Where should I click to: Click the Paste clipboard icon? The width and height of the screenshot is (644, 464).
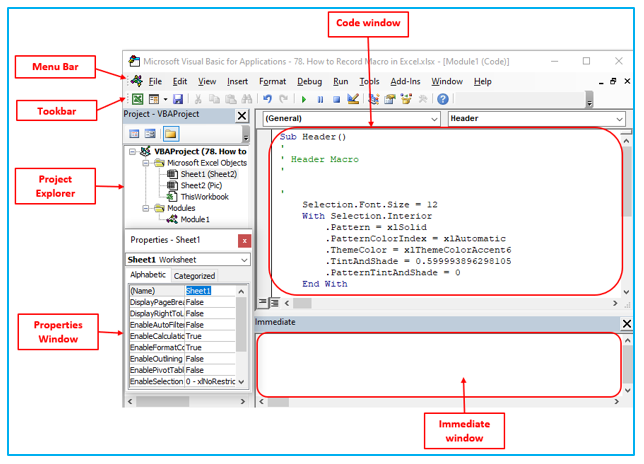231,99
